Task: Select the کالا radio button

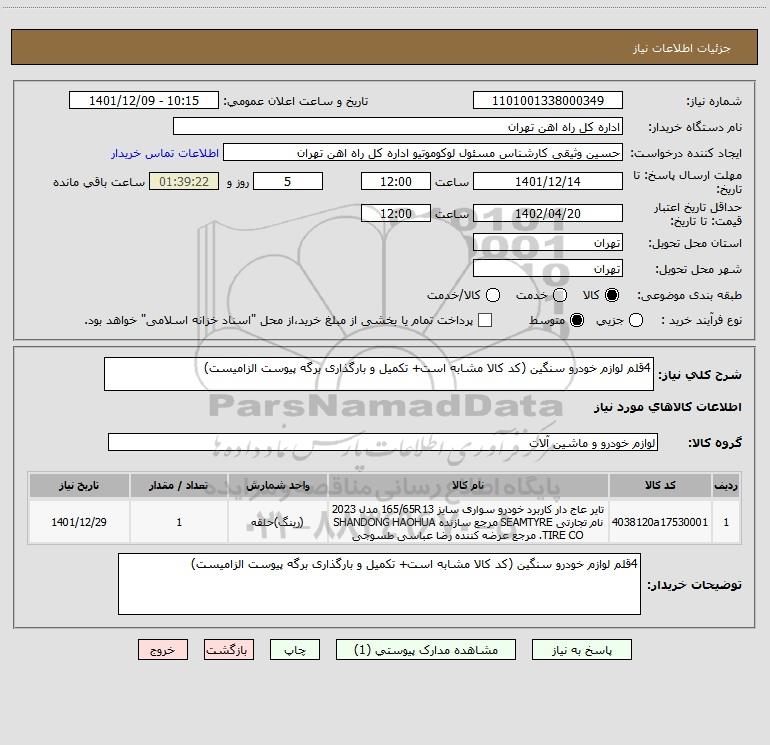Action: pyautogui.click(x=612, y=295)
